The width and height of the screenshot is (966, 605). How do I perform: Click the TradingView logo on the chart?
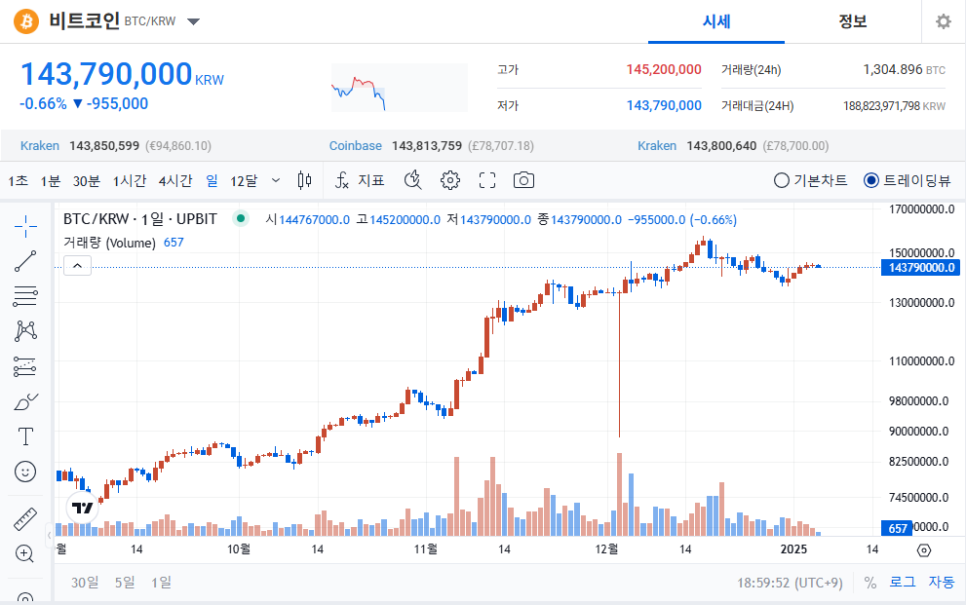[x=82, y=508]
